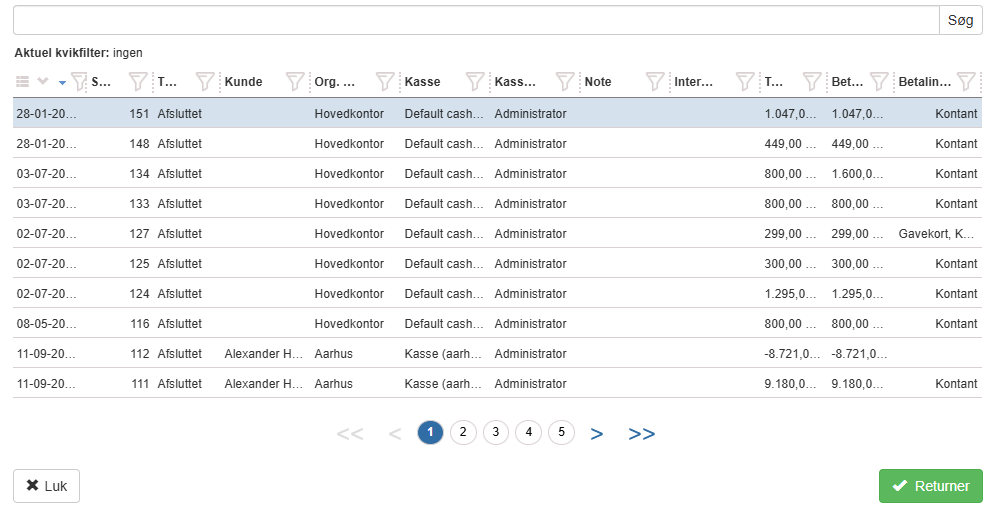
Task: Open the filter for the S... number column
Action: (138, 81)
